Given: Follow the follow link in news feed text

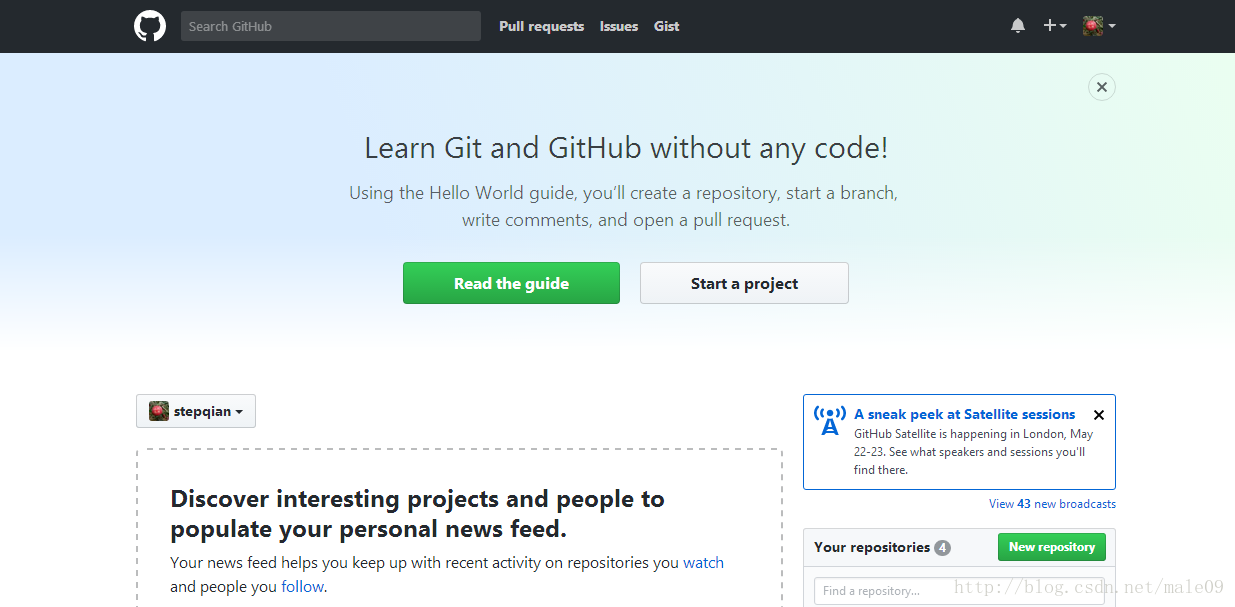Looking at the screenshot, I should 302,587.
